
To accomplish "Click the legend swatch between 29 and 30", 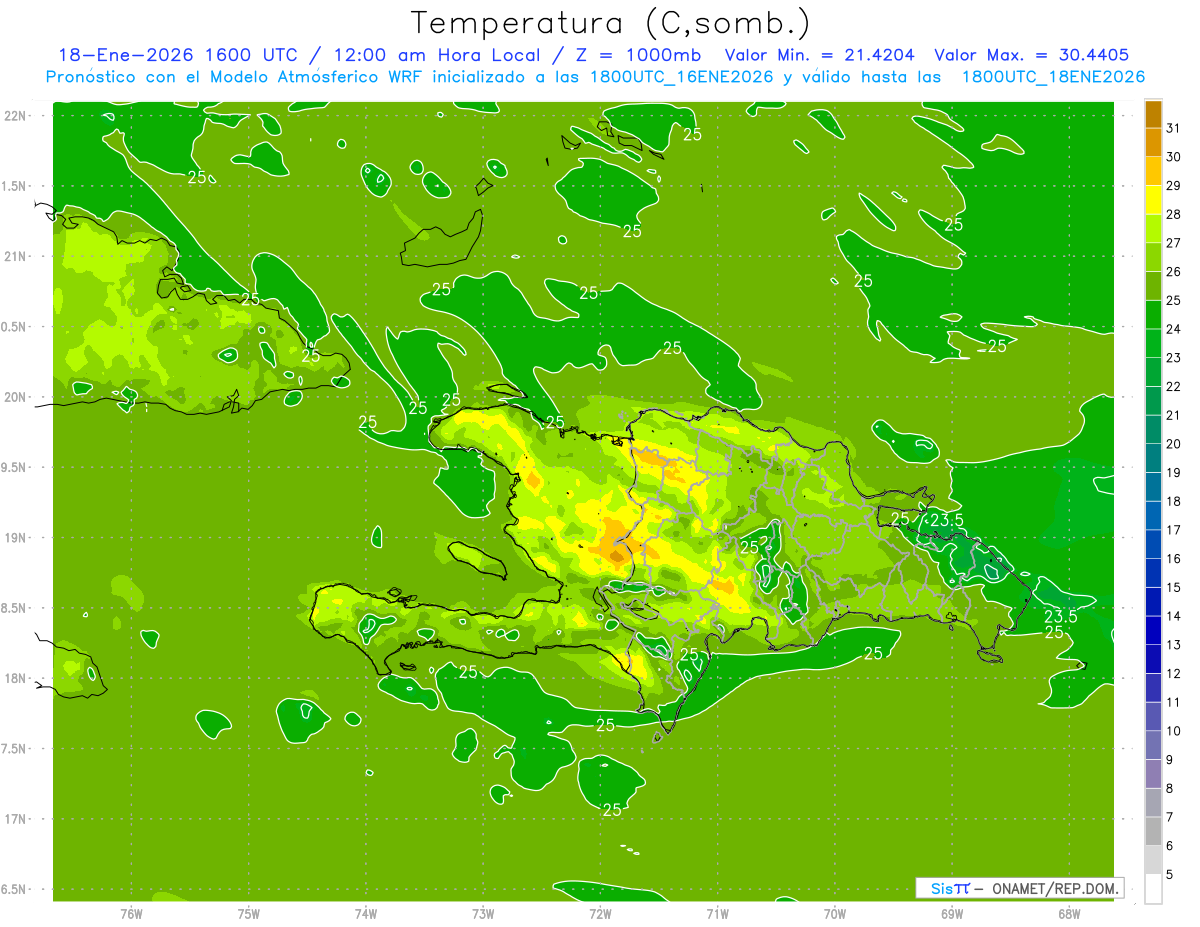I will [1153, 171].
